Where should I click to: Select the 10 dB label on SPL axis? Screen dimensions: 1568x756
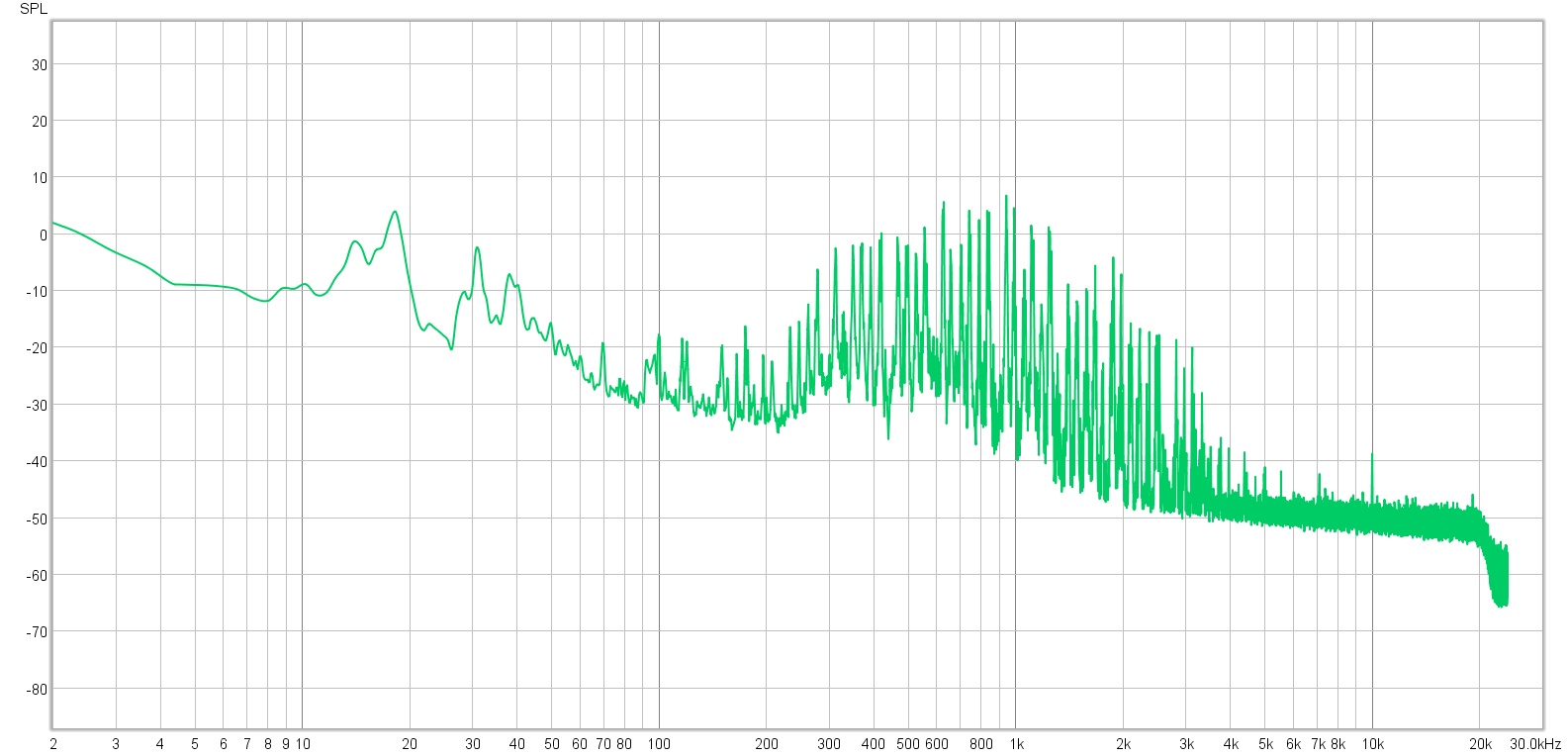point(40,177)
